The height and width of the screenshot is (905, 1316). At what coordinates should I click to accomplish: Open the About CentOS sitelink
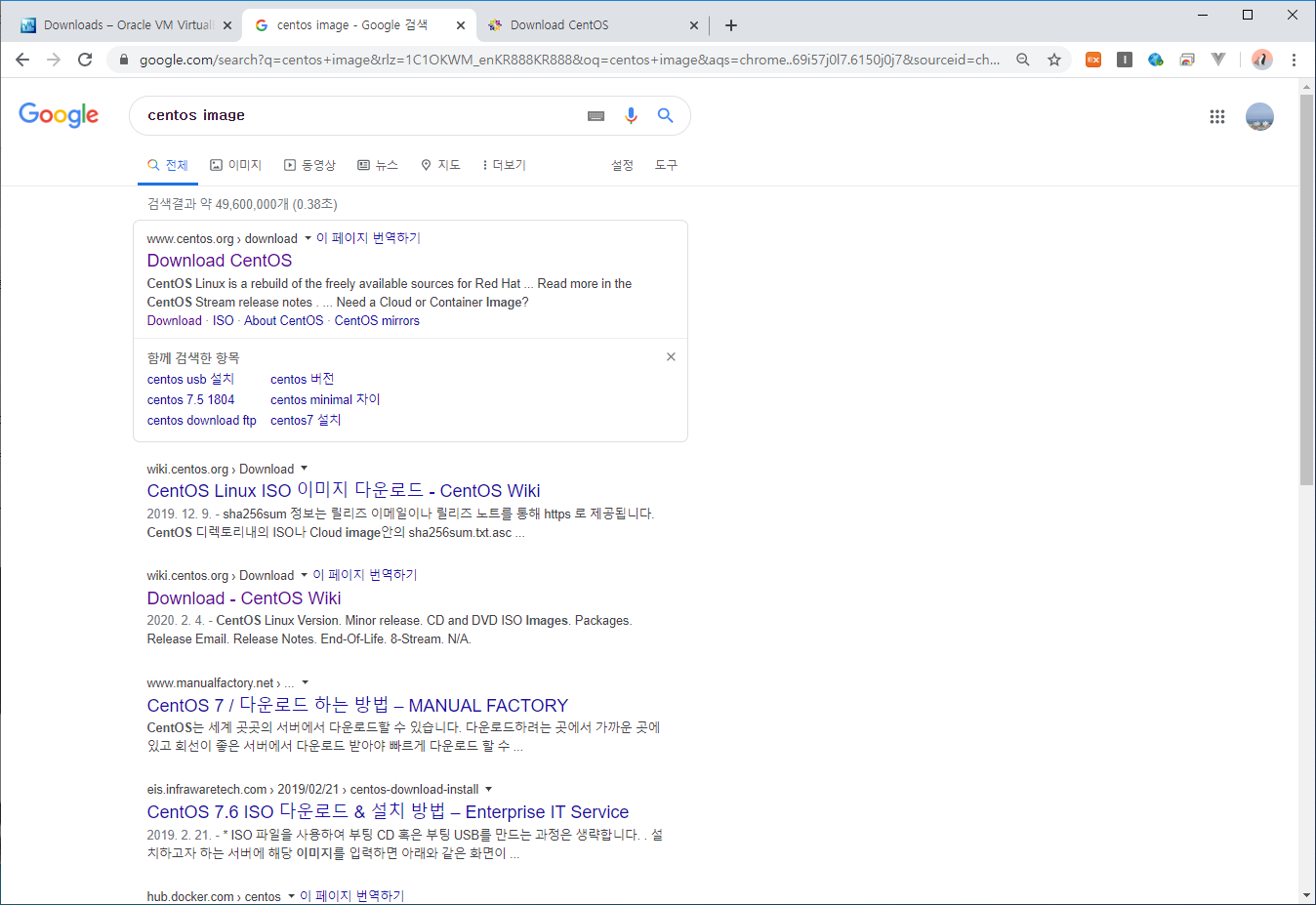283,320
